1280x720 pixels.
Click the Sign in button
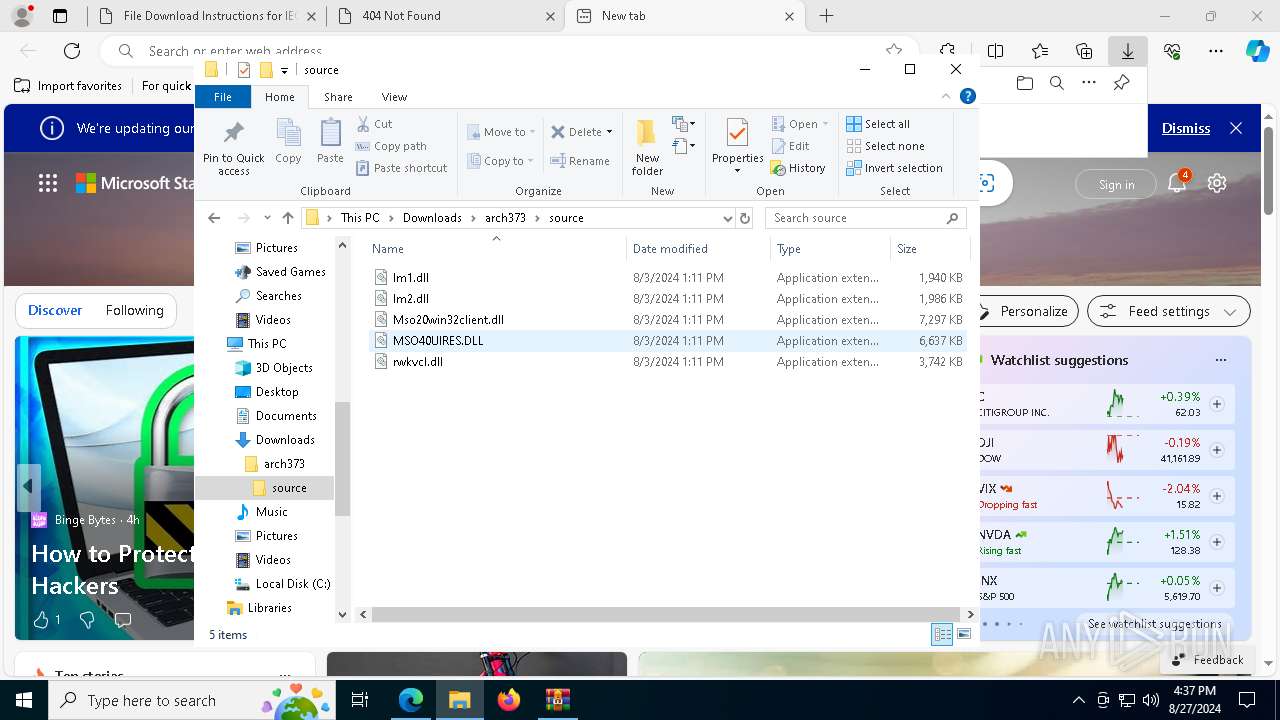[x=1116, y=184]
